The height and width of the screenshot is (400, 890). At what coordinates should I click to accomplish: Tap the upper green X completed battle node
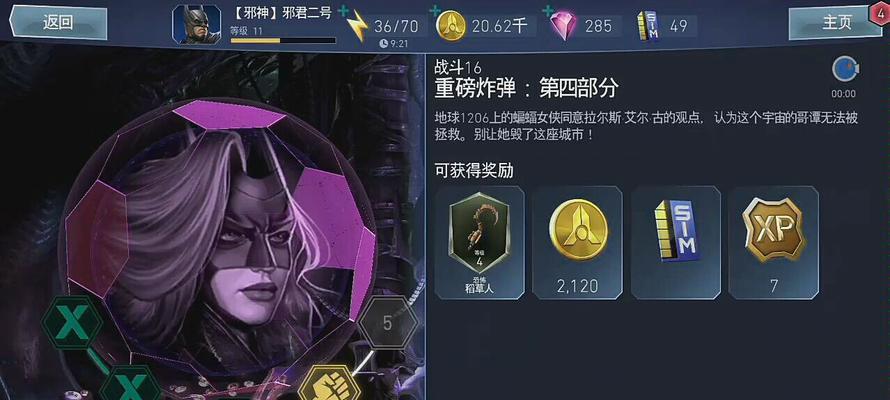pos(73,322)
